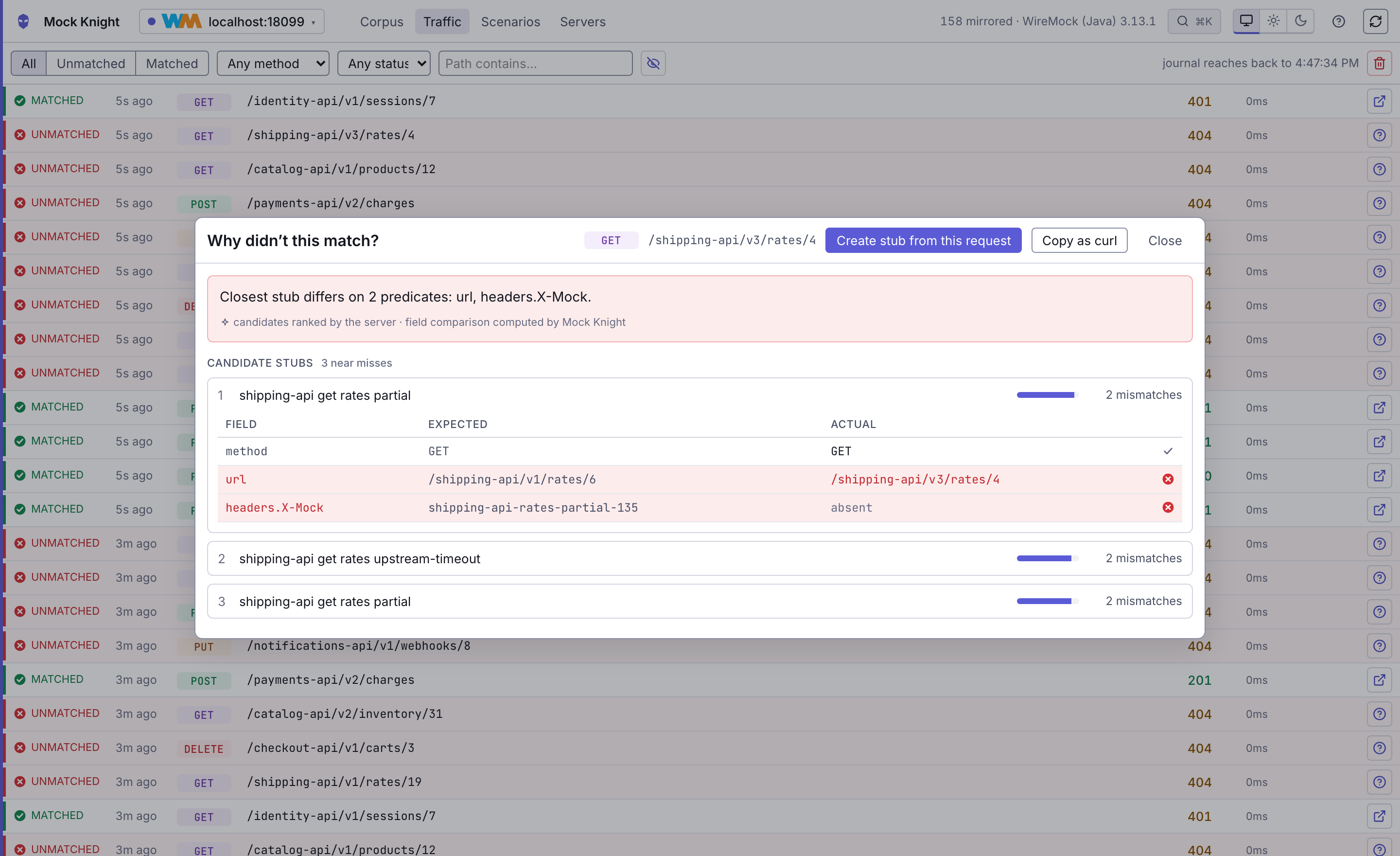This screenshot has width=1400, height=856.
Task: Select the dark theme moon icon
Action: 1300,21
